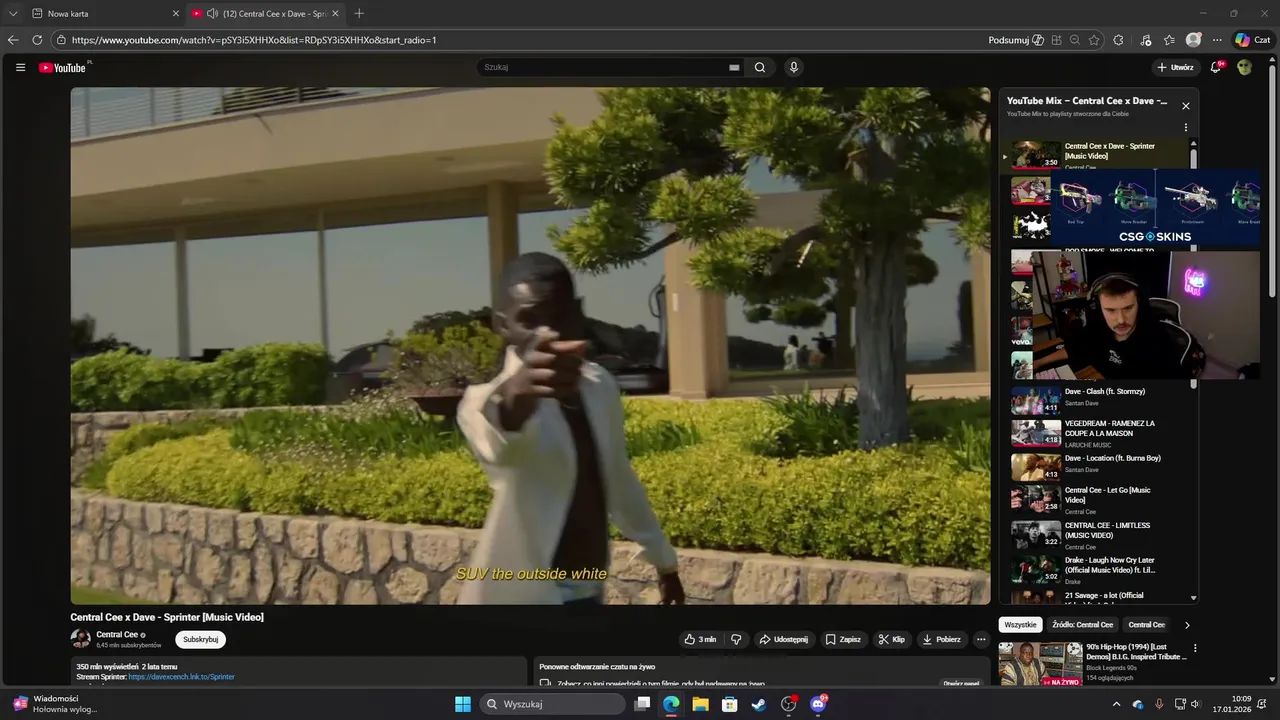Viewport: 1280px width, 720px height.
Task: Open media control music icon in toolbar
Action: point(1146,40)
